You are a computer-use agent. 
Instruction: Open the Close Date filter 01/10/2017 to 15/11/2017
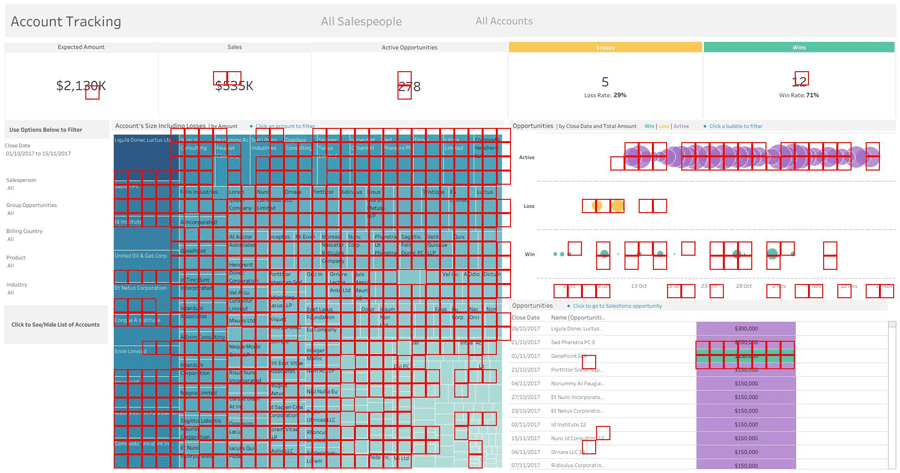point(38,154)
